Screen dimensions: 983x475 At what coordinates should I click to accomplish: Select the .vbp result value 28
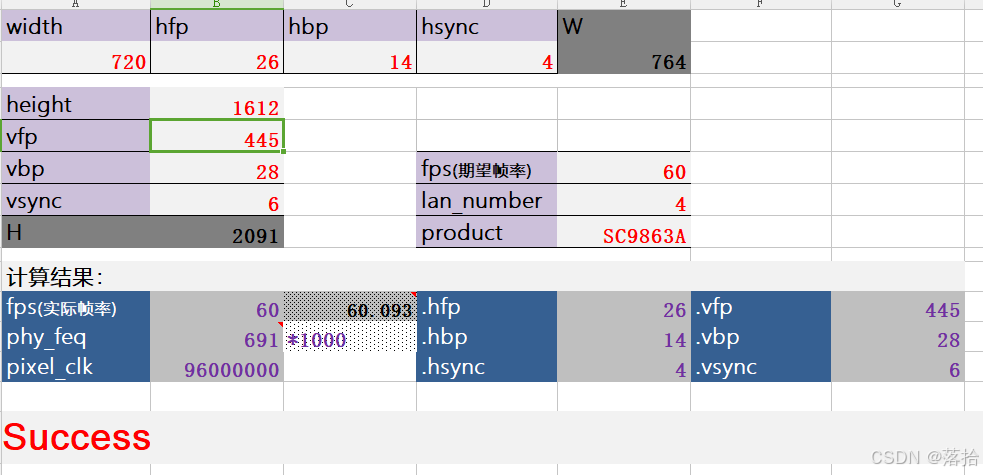click(898, 337)
